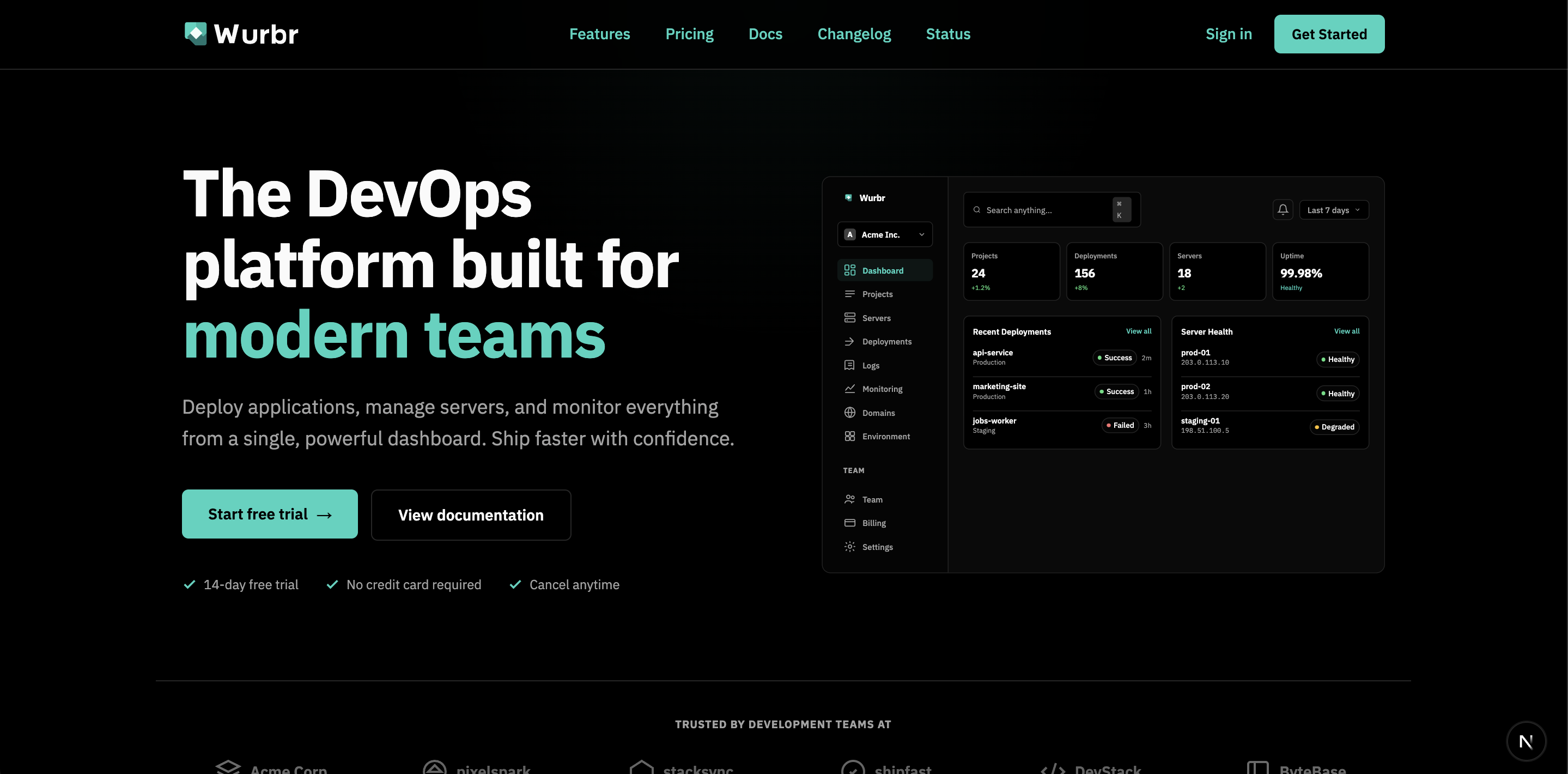Image resolution: width=1568 pixels, height=774 pixels.
Task: Click the small Wurbr logo in dashboard sidebar
Action: [848, 198]
